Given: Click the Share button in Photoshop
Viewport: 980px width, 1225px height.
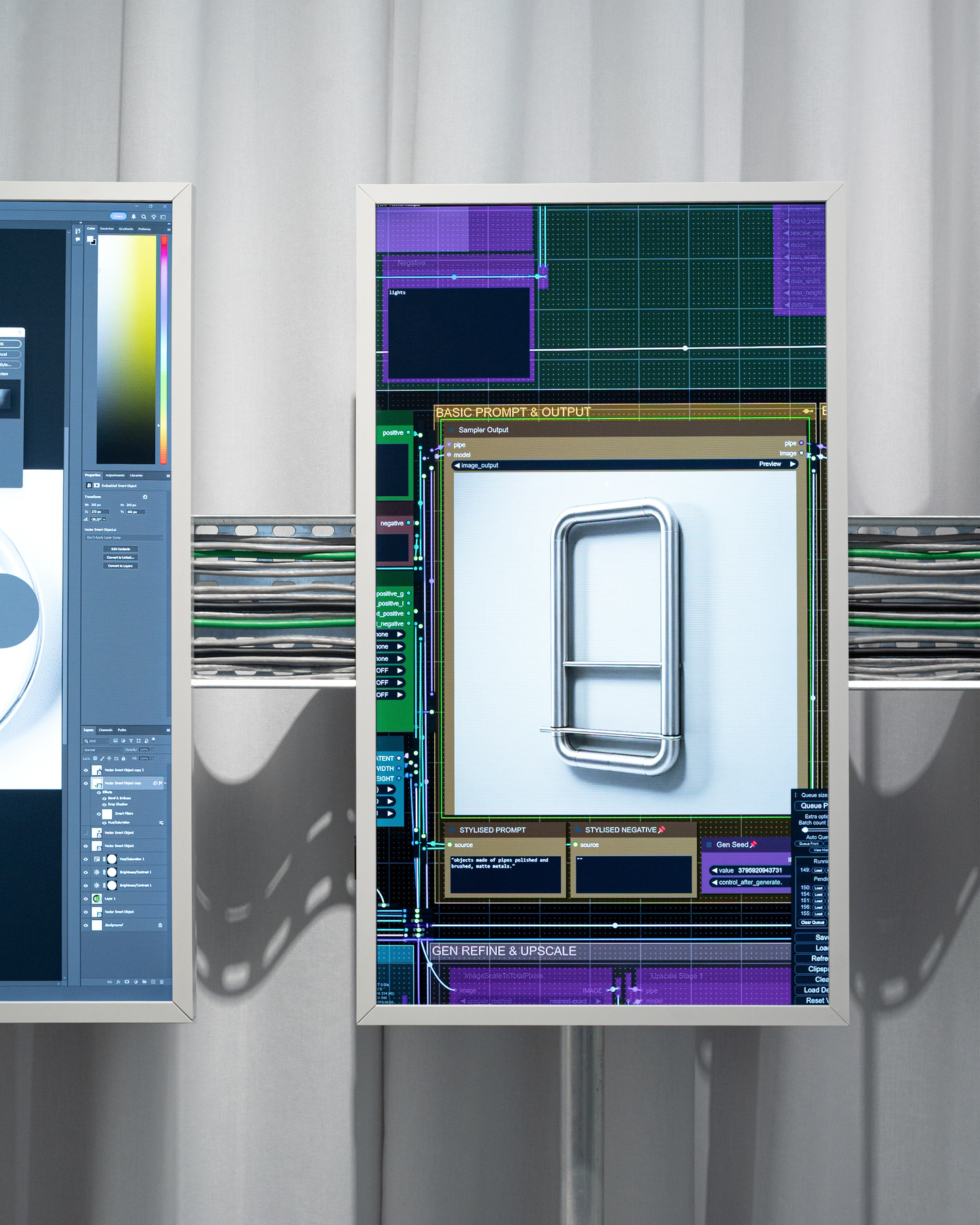Looking at the screenshot, I should click(118, 216).
